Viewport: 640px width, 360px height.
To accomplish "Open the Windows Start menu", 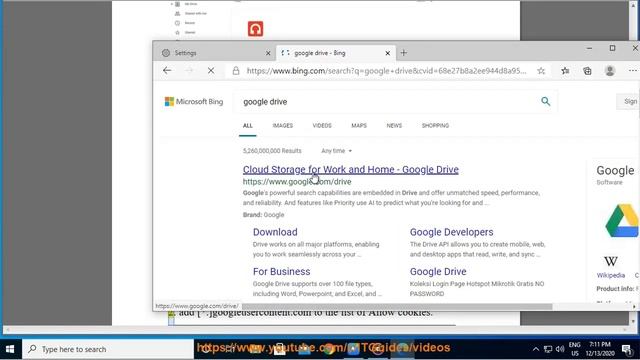I will [x=10, y=349].
